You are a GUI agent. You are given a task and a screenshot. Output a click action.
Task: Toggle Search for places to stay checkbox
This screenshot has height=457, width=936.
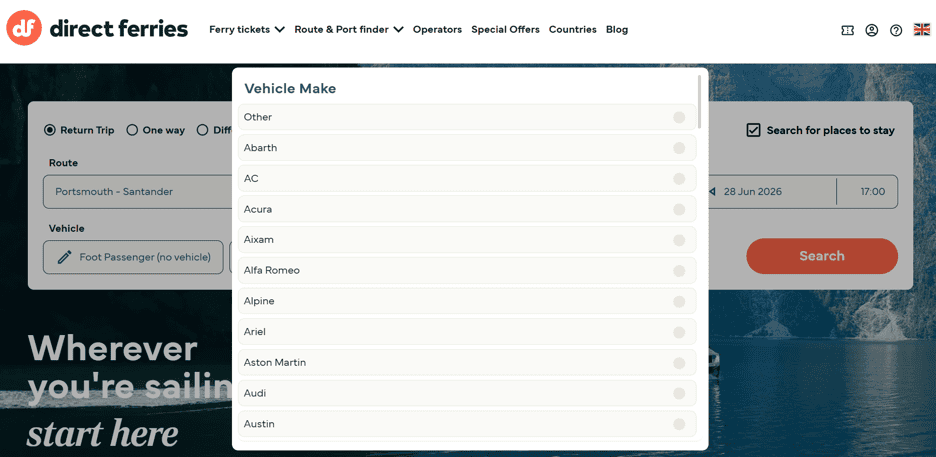753,130
